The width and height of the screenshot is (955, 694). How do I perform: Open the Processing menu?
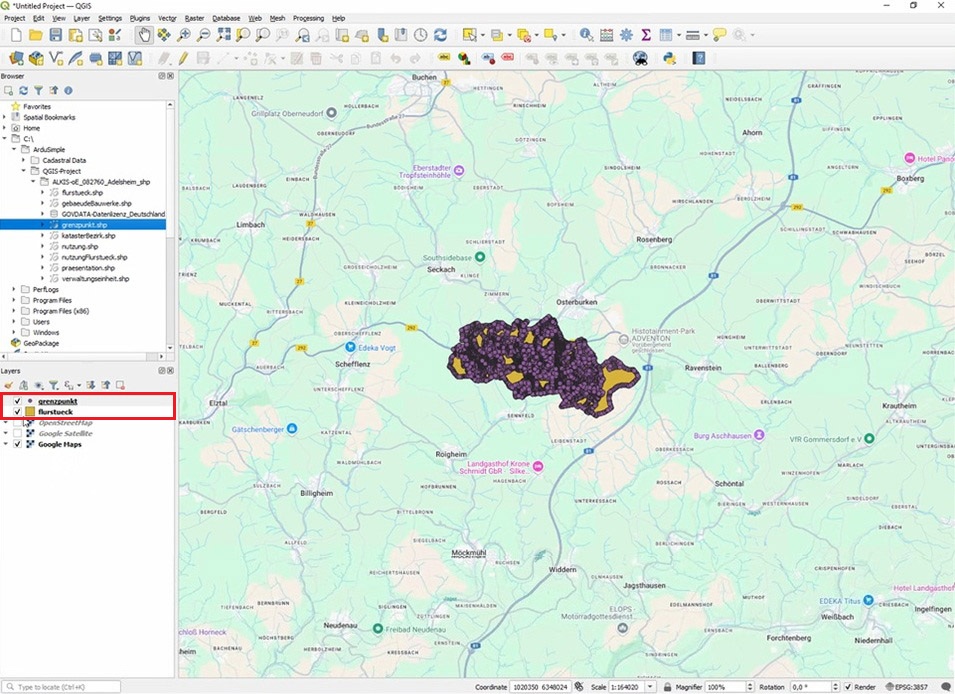tap(308, 18)
